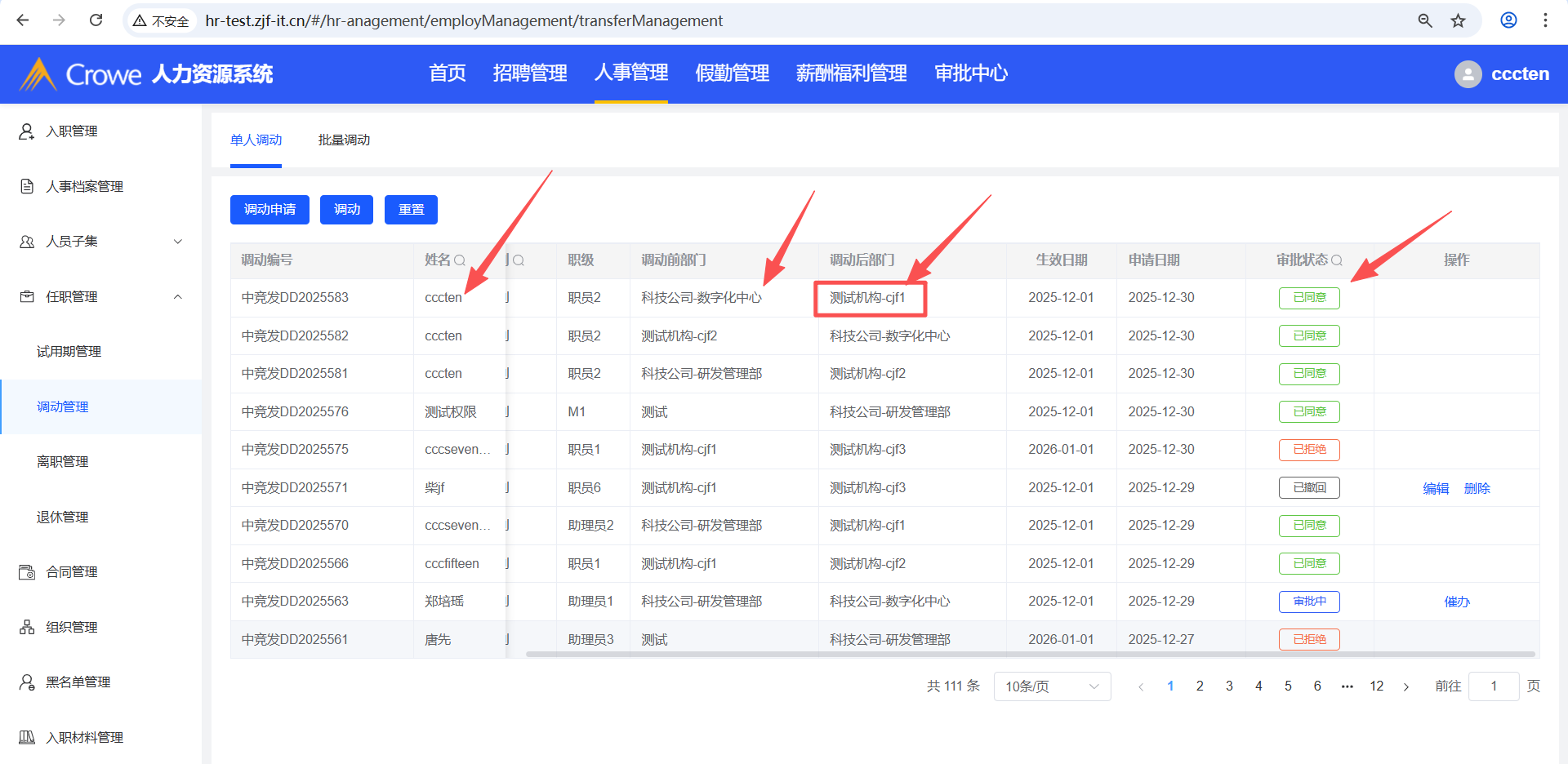The width and height of the screenshot is (1568, 764).
Task: Open 薪酬福利管理 in the top navigation
Action: click(851, 73)
